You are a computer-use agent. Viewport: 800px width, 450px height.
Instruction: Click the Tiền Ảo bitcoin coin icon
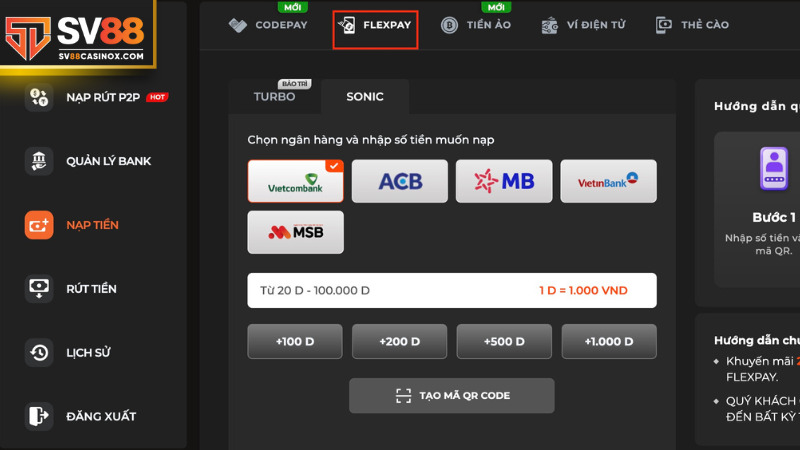point(449,25)
